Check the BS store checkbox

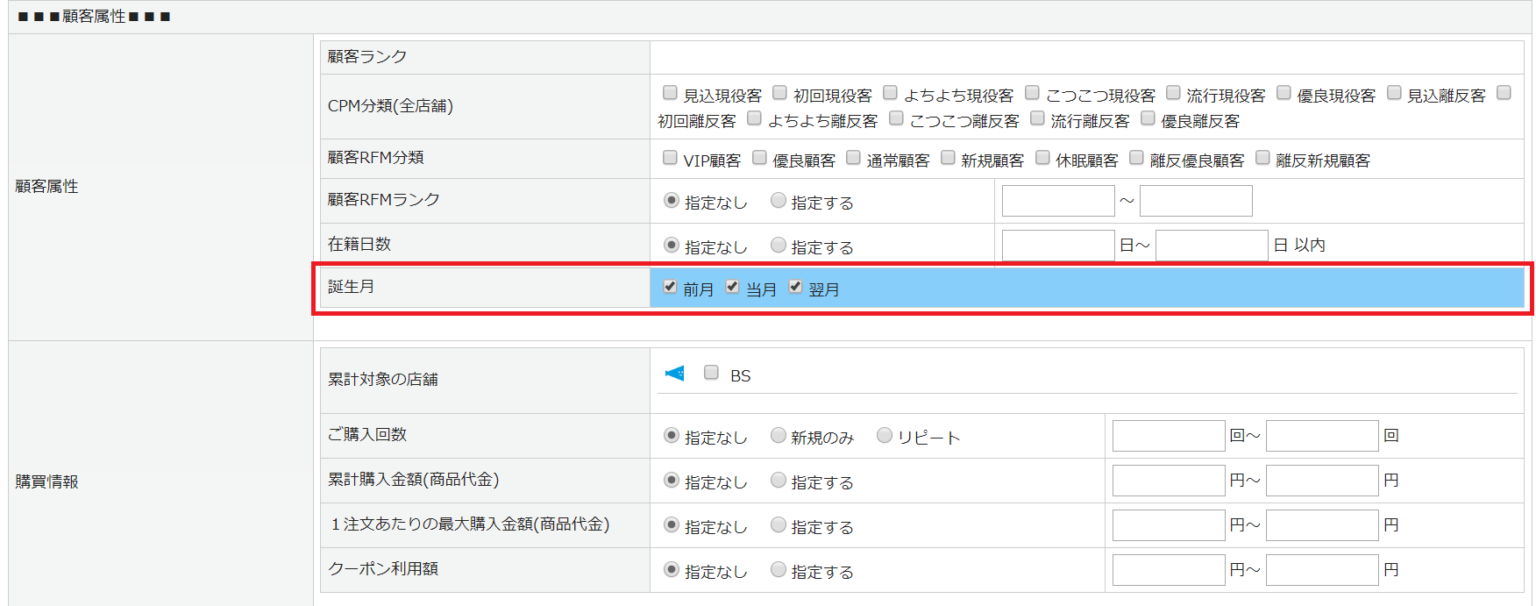tap(711, 373)
